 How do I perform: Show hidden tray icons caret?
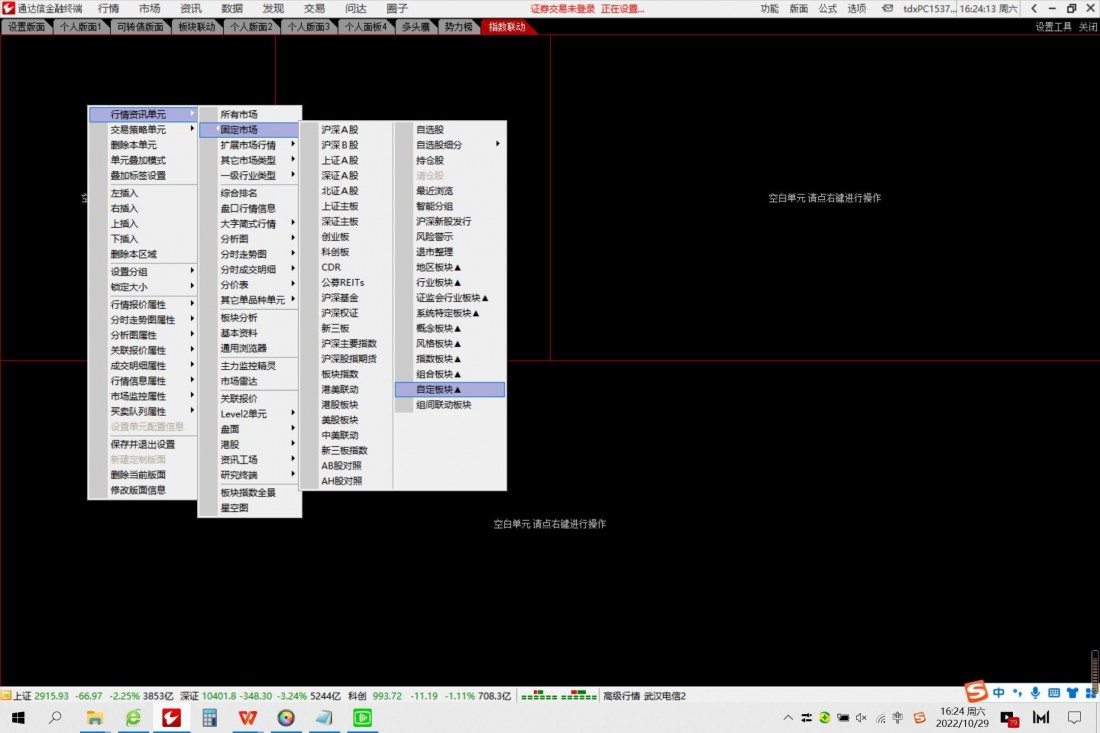pyautogui.click(x=788, y=718)
